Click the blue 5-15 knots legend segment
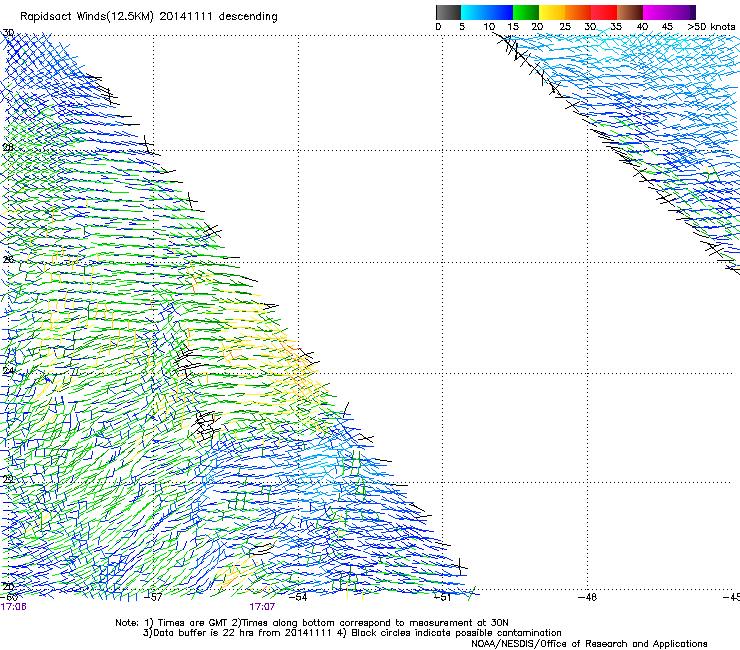Screen dimensions: 740x650 487,12
